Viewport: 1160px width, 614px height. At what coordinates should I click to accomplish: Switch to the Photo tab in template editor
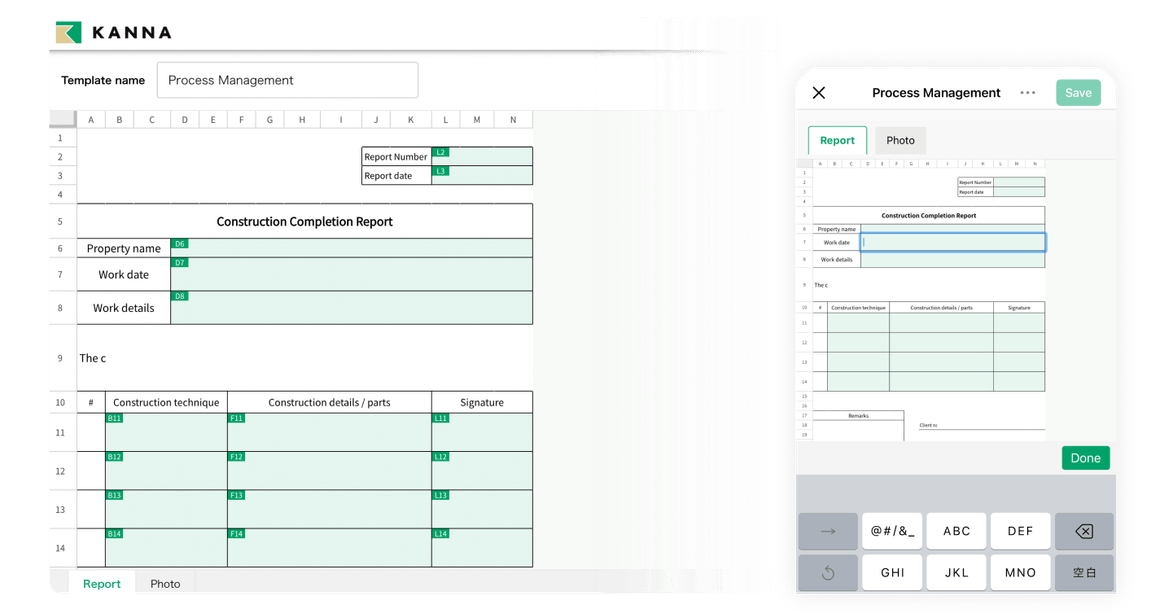click(165, 583)
